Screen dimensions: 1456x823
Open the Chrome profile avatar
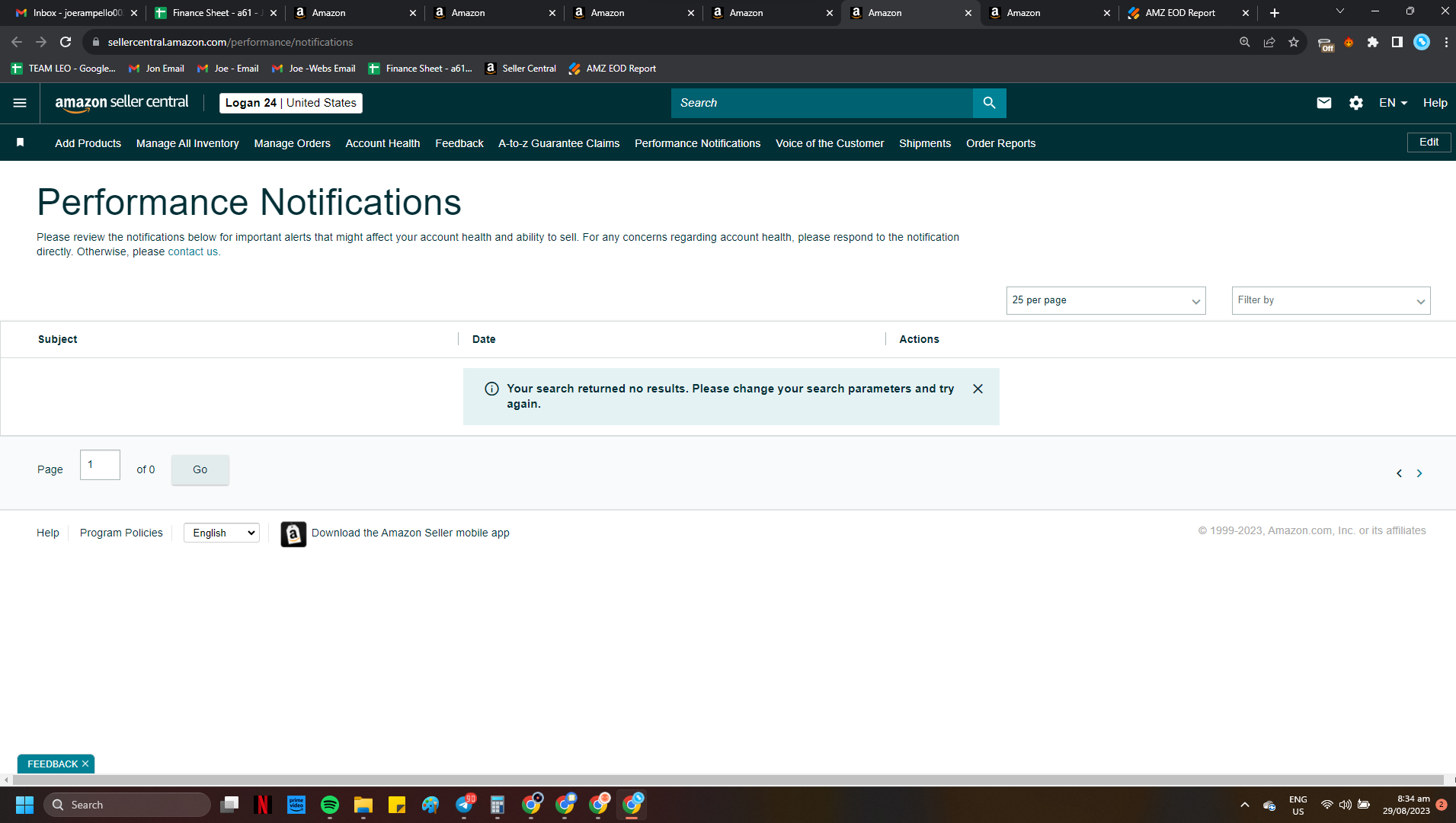[1422, 42]
